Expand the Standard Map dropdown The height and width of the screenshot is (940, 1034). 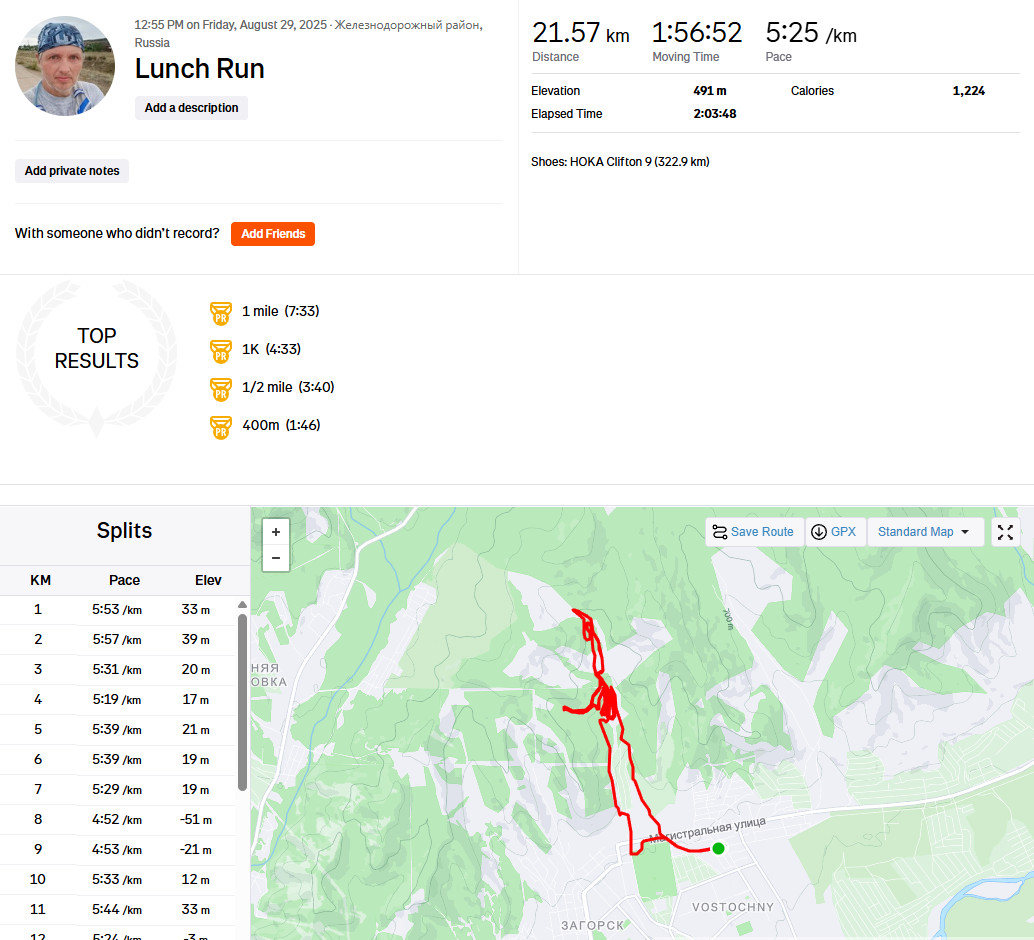pyautogui.click(x=923, y=532)
